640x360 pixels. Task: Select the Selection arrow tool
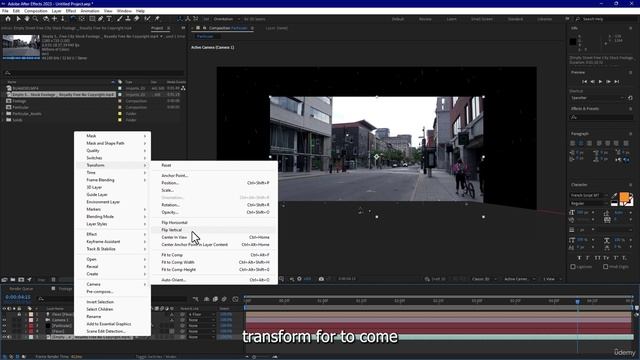tap(18, 19)
